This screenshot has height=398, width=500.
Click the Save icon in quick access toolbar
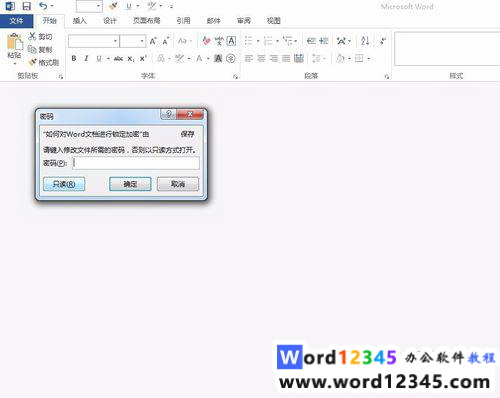pos(26,6)
